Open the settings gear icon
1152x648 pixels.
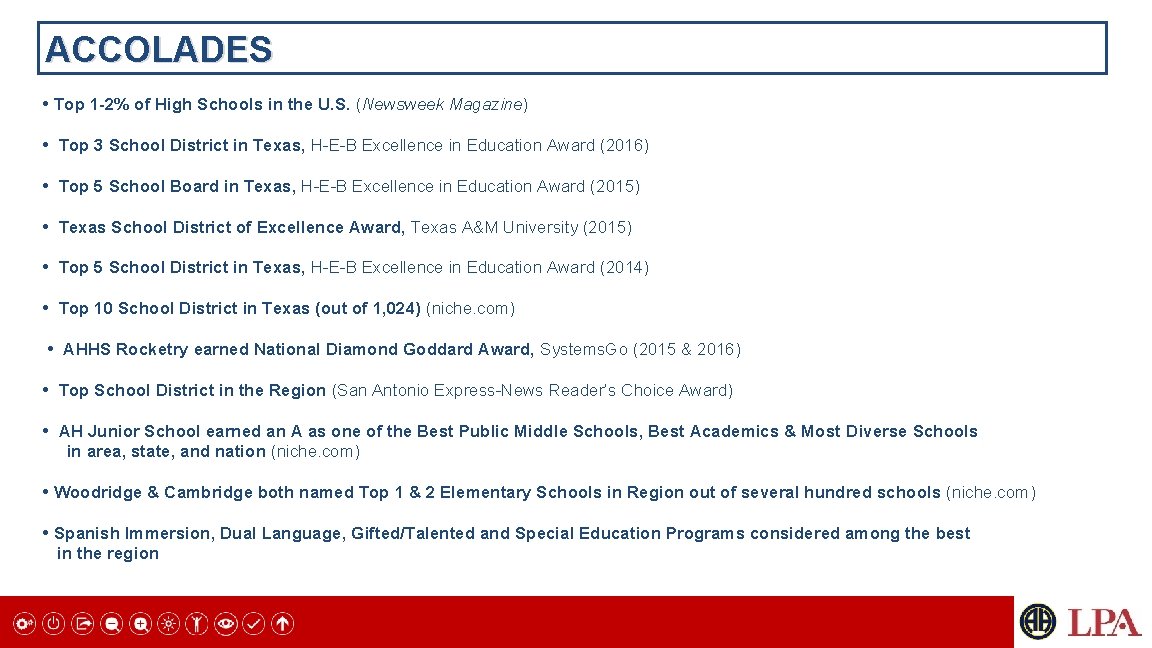[x=26, y=624]
